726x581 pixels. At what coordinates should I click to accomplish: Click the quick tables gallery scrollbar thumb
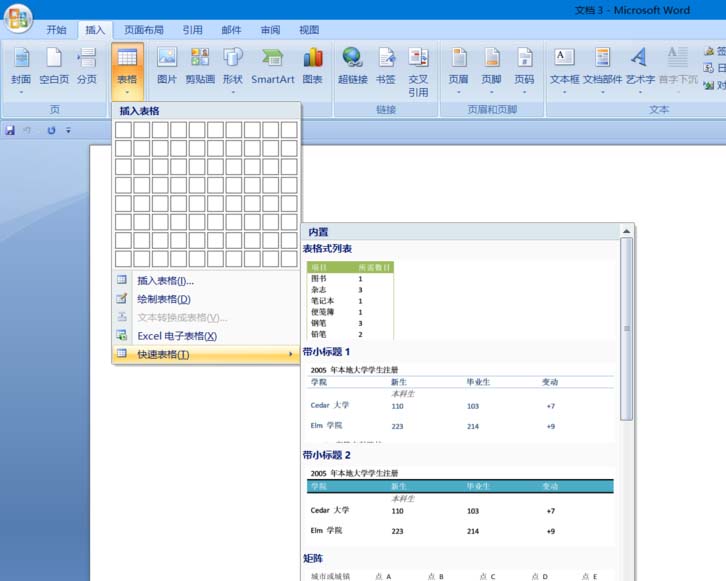[626, 329]
